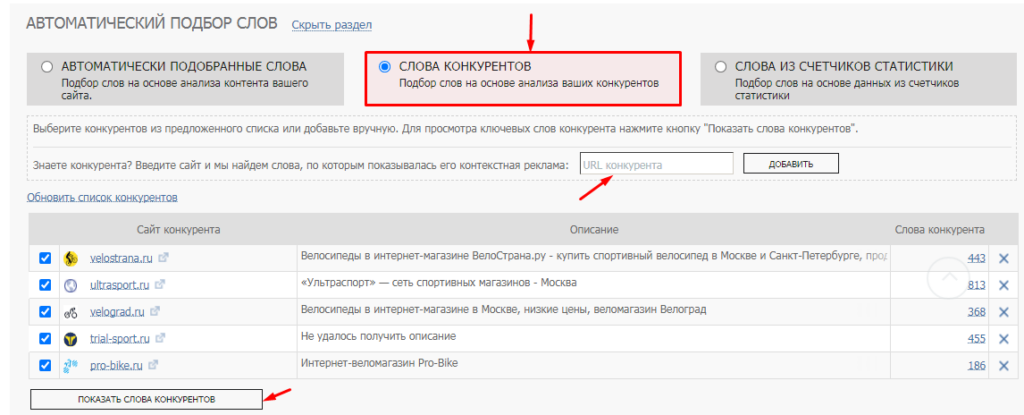
Task: Uncheck the pro-bike.ru competitor checkbox
Action: pos(45,365)
